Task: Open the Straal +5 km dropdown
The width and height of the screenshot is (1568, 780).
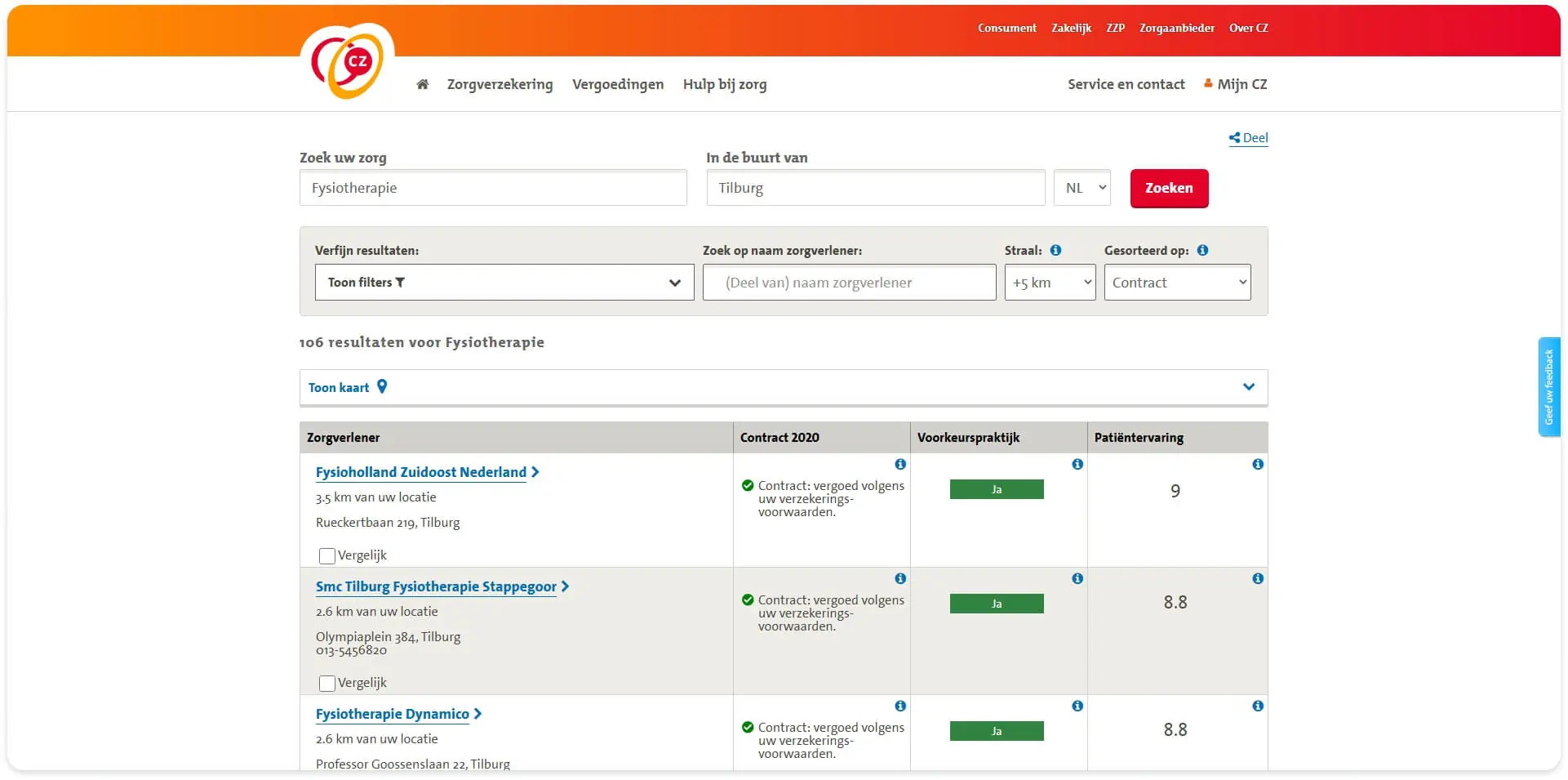Action: pyautogui.click(x=1051, y=283)
